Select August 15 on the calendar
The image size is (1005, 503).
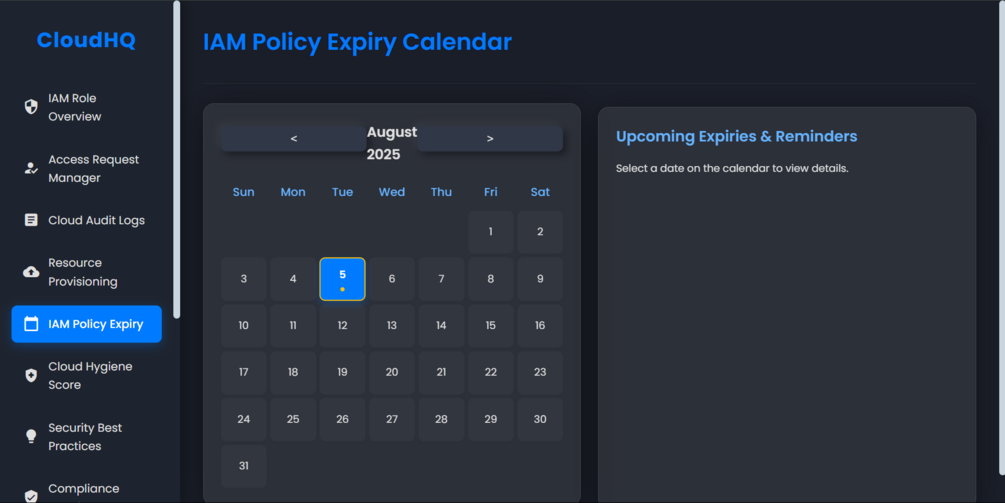490,326
